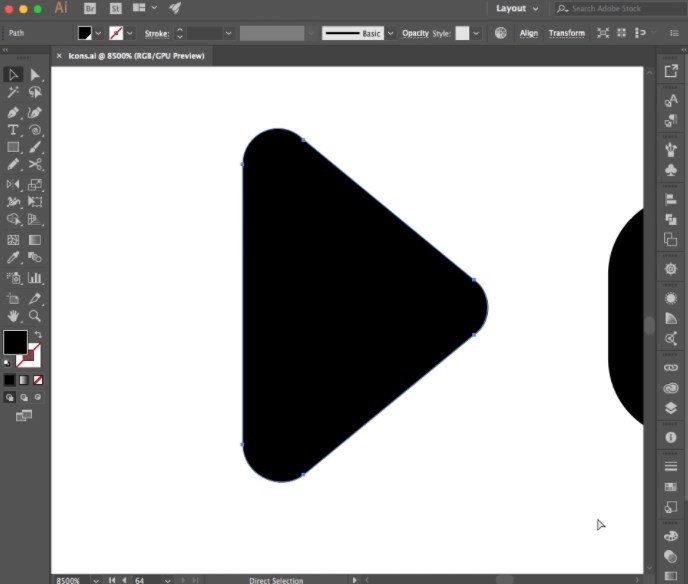Open the Basic brush definition dropdown
The width and height of the screenshot is (688, 584).
(x=391, y=33)
